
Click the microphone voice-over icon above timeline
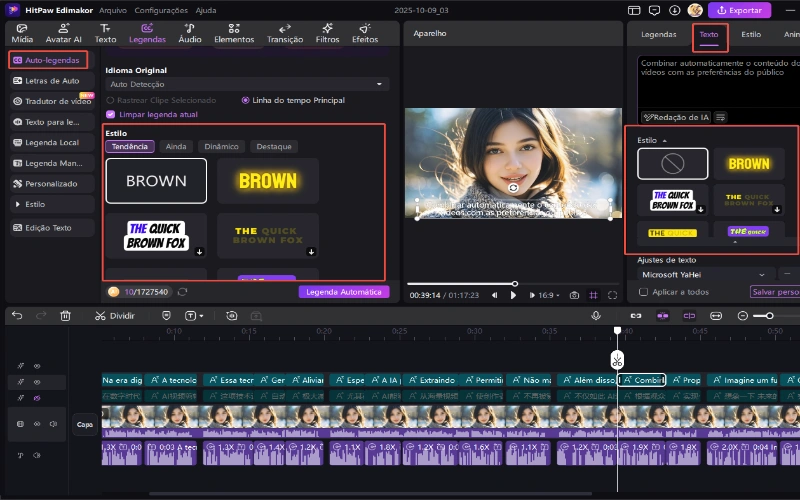click(x=596, y=315)
